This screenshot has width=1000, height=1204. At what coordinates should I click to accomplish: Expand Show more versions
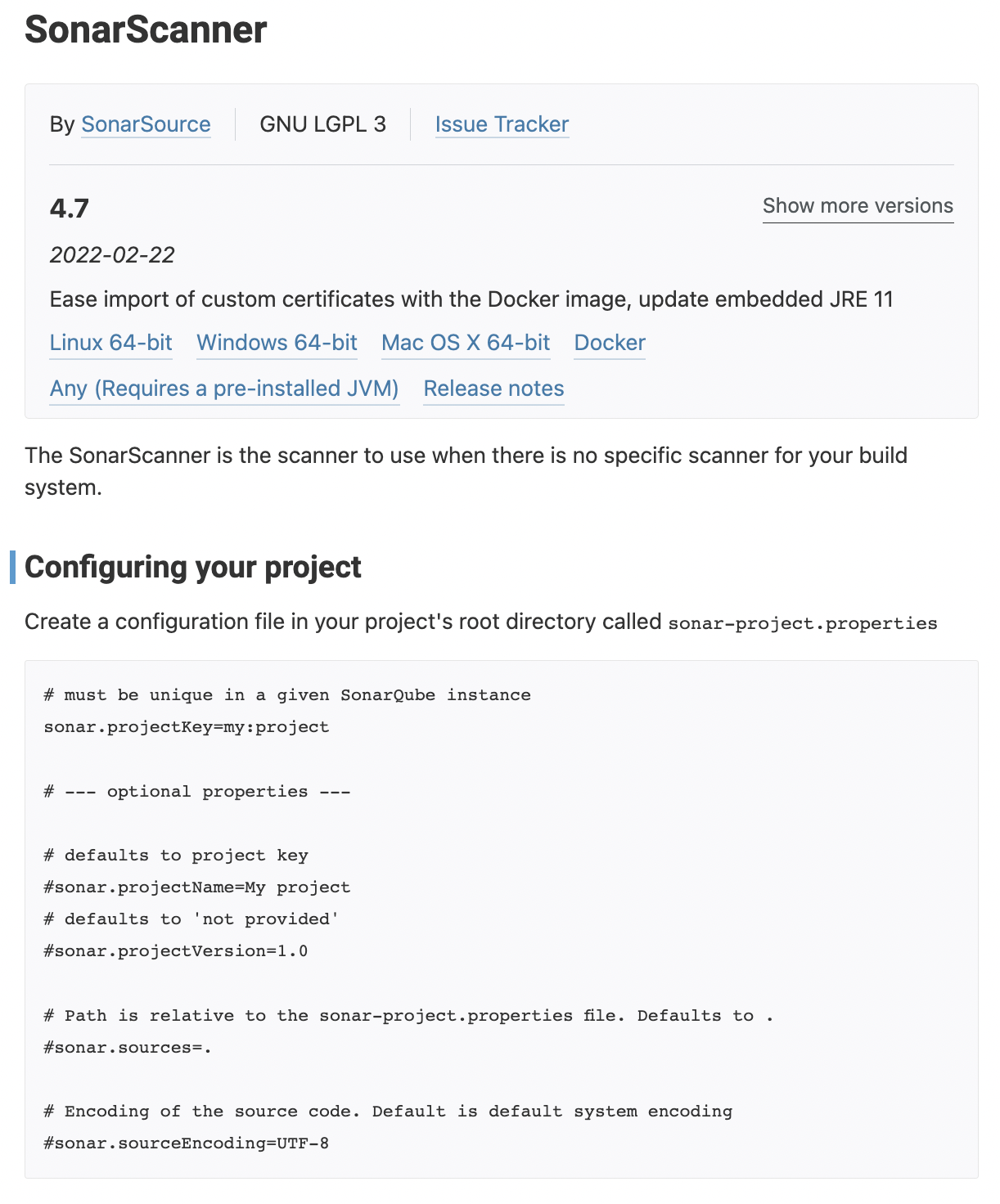point(858,206)
